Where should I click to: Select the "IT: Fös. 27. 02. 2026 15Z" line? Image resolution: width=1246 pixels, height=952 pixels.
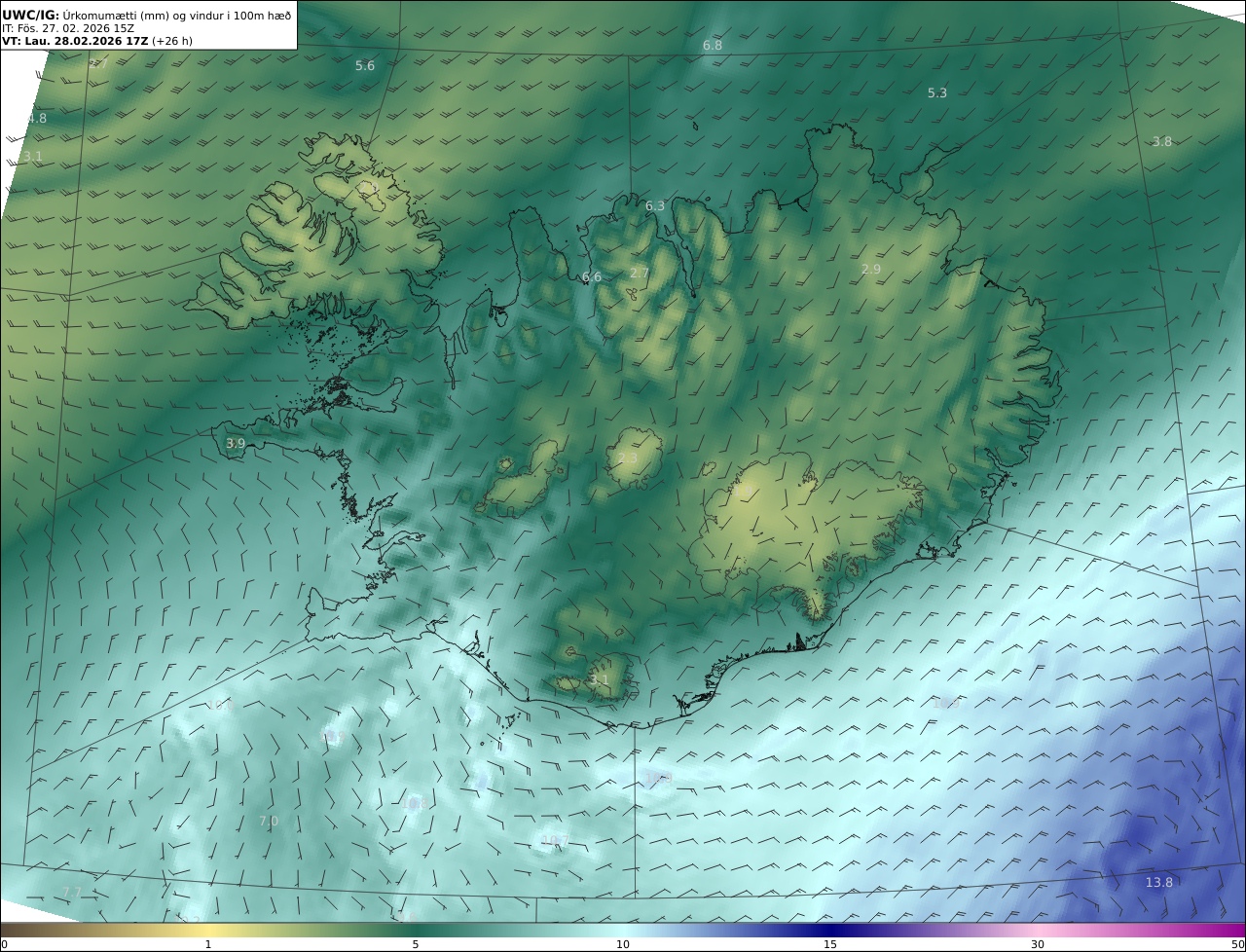coord(68,28)
